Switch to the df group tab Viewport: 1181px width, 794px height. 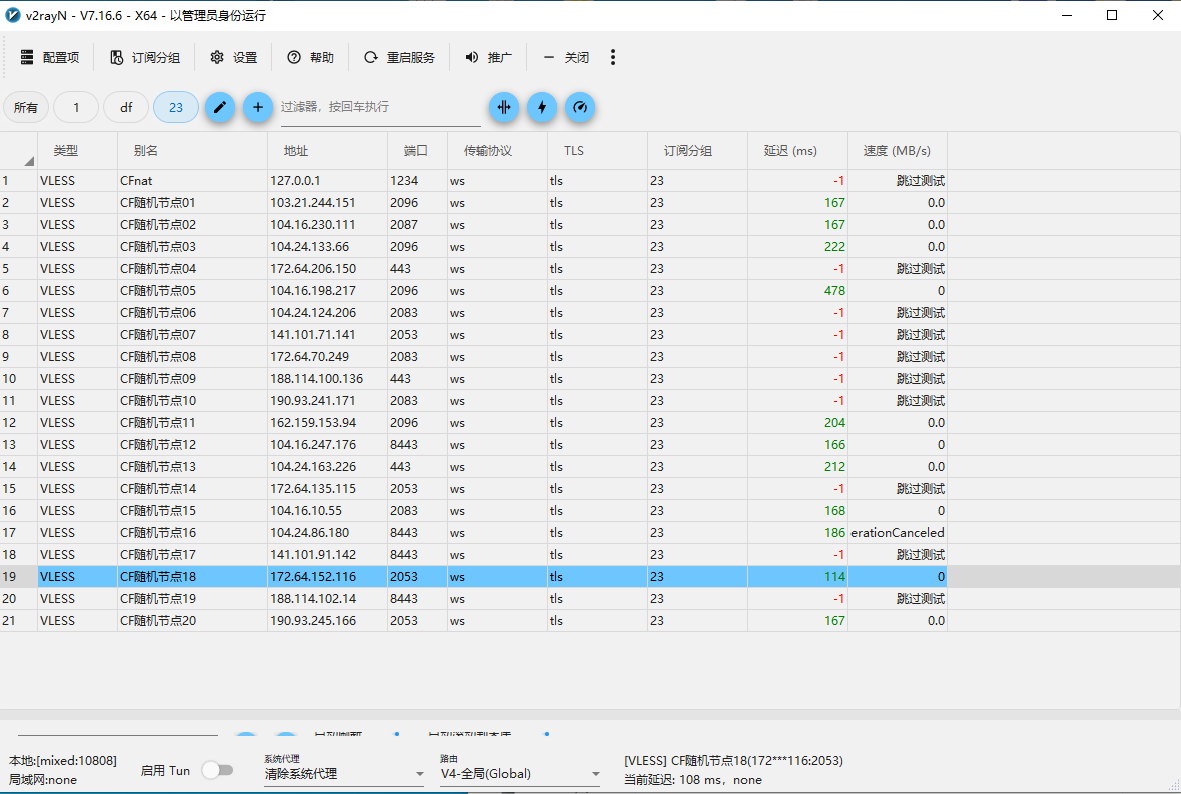click(126, 107)
